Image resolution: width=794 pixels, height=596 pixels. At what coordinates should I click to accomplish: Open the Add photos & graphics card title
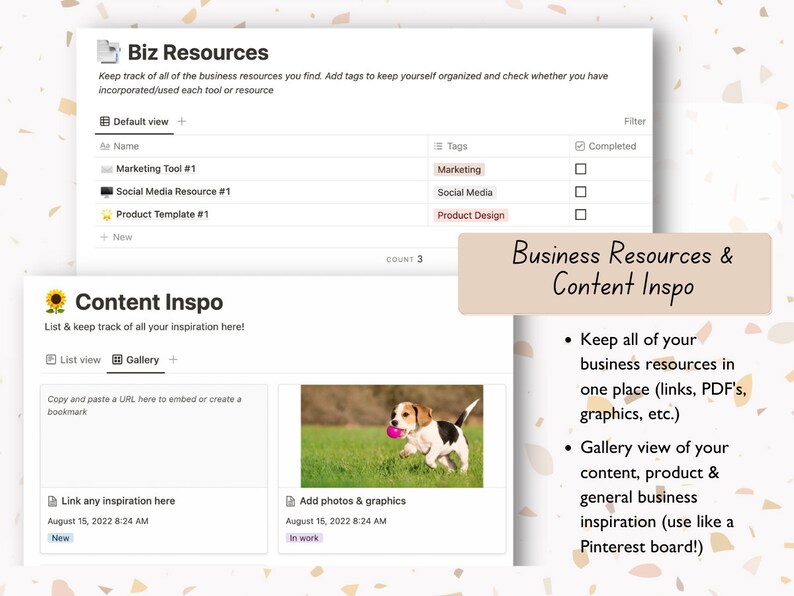[x=352, y=501]
